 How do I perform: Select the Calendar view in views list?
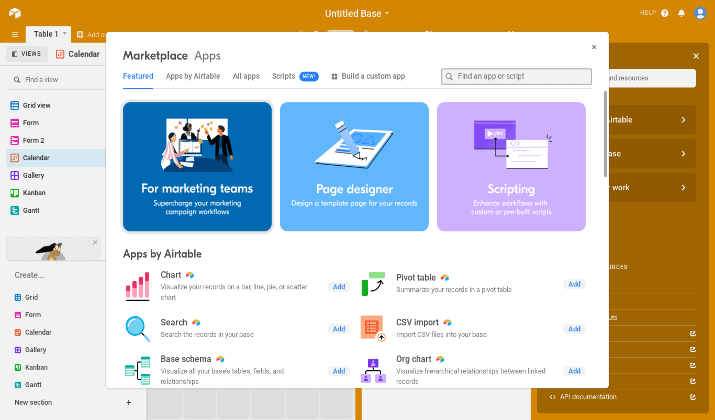[x=56, y=158]
